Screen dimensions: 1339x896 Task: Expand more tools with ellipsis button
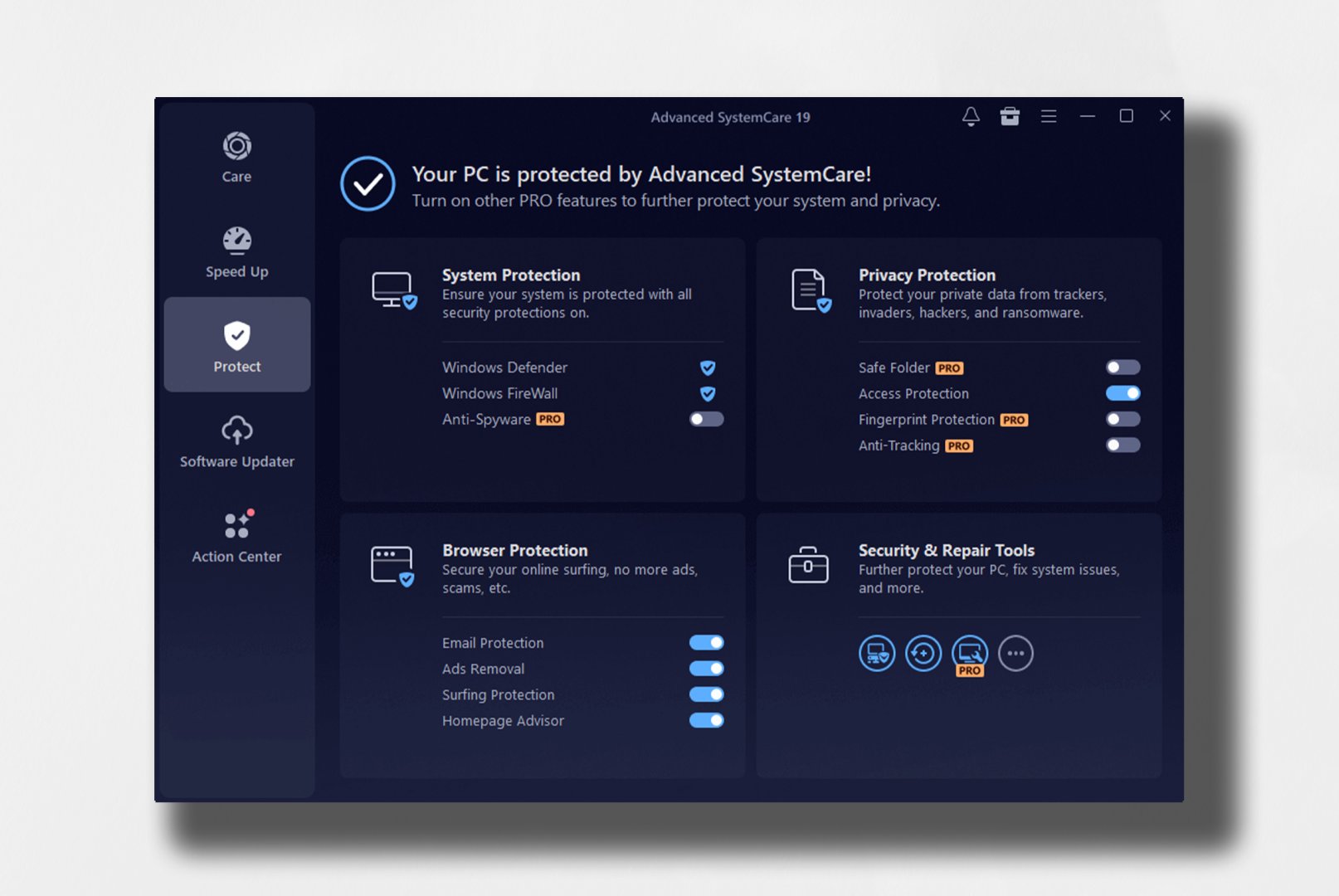pos(1015,654)
